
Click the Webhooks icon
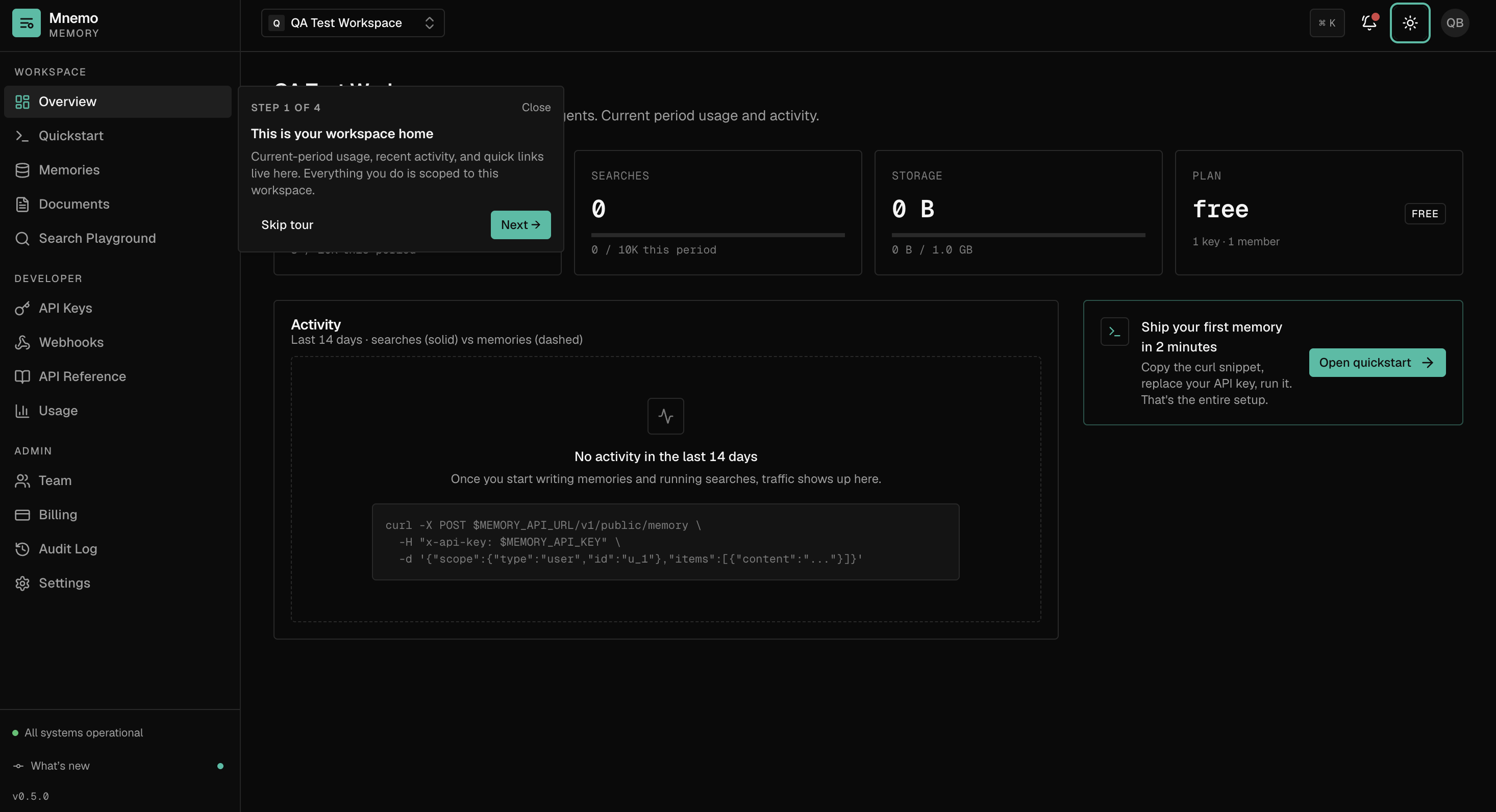[22, 342]
